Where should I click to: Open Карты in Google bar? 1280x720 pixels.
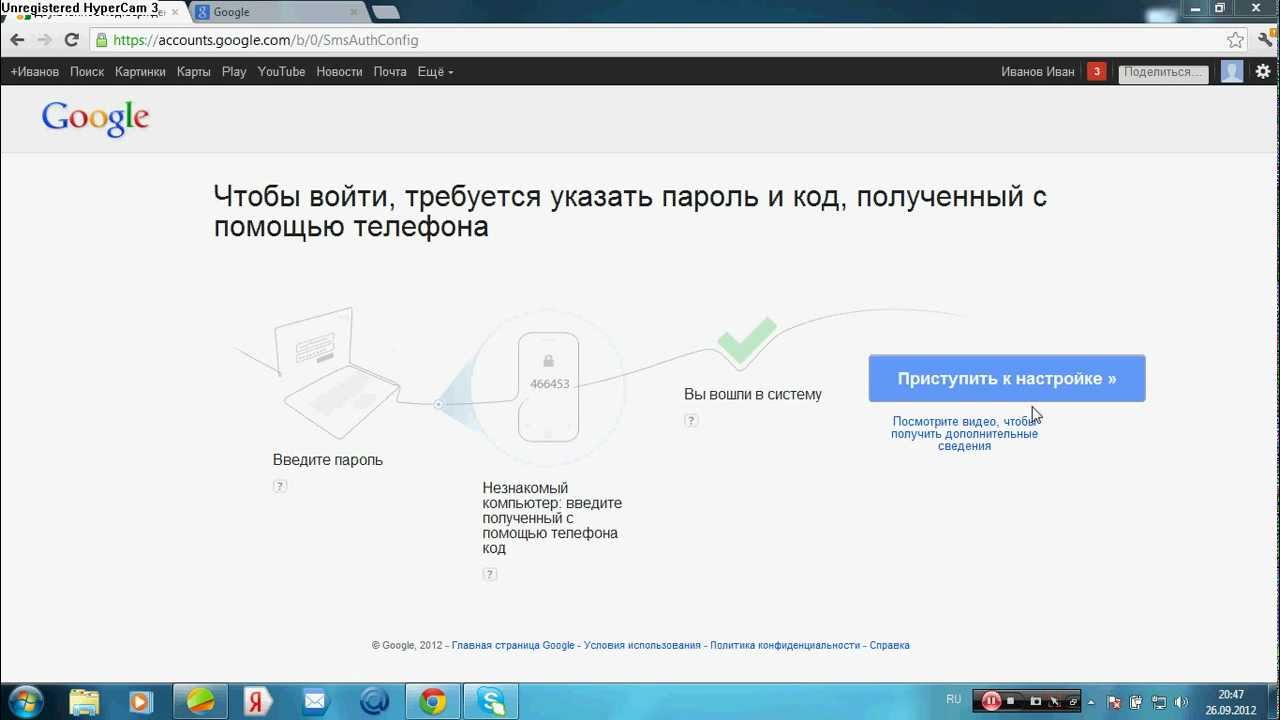click(x=194, y=72)
